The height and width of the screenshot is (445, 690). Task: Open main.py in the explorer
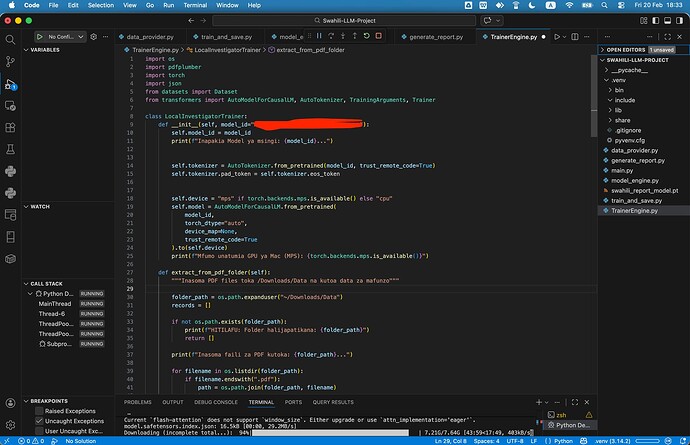tap(623, 171)
